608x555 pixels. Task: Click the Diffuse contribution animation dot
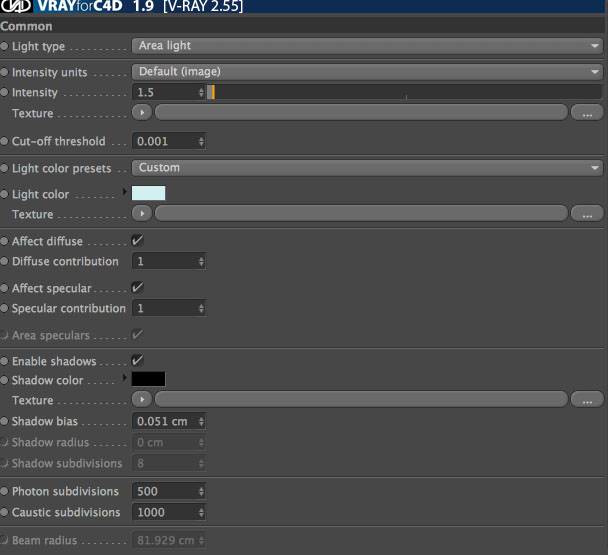(x=4, y=261)
